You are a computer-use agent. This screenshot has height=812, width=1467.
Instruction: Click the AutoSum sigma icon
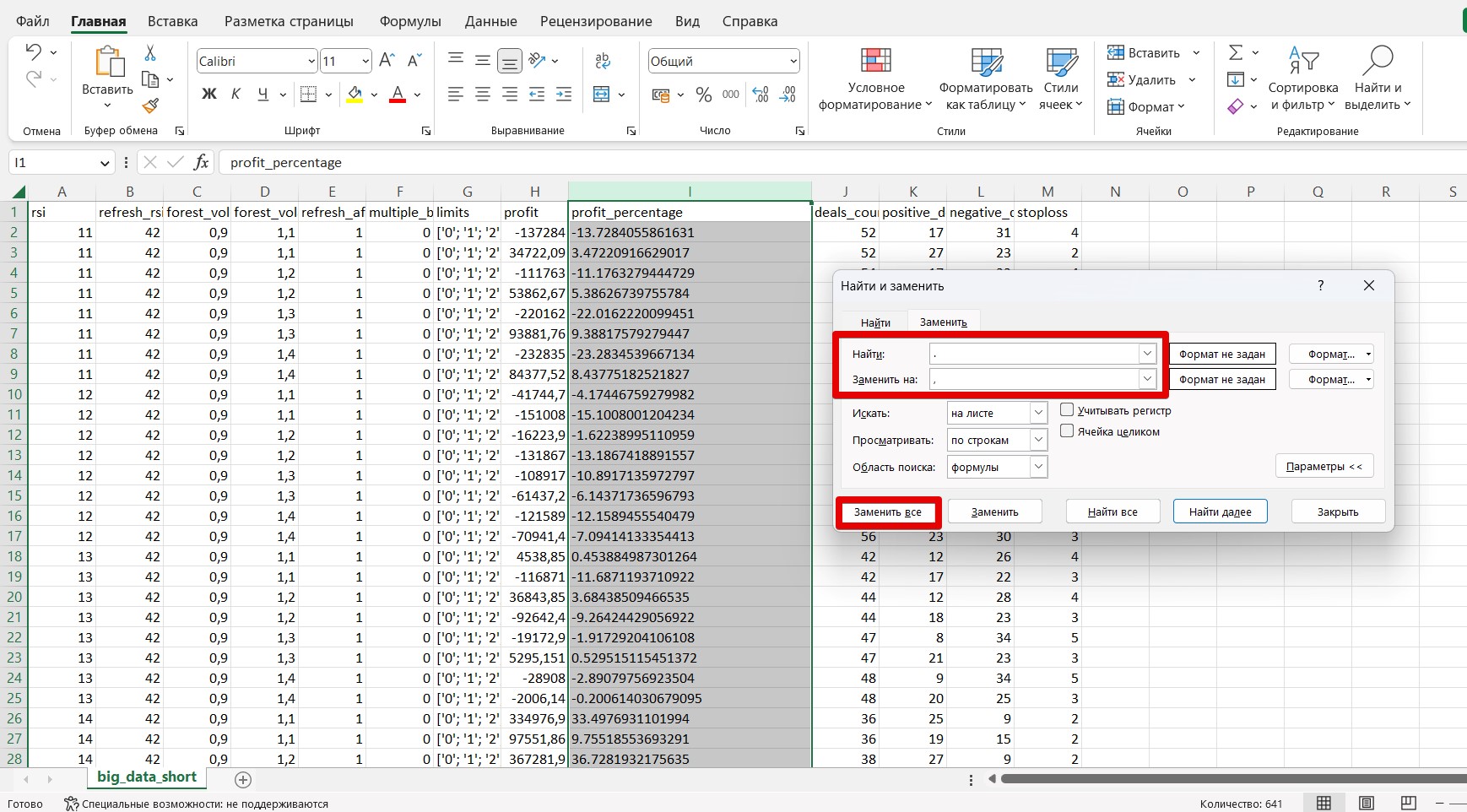pyautogui.click(x=1236, y=52)
